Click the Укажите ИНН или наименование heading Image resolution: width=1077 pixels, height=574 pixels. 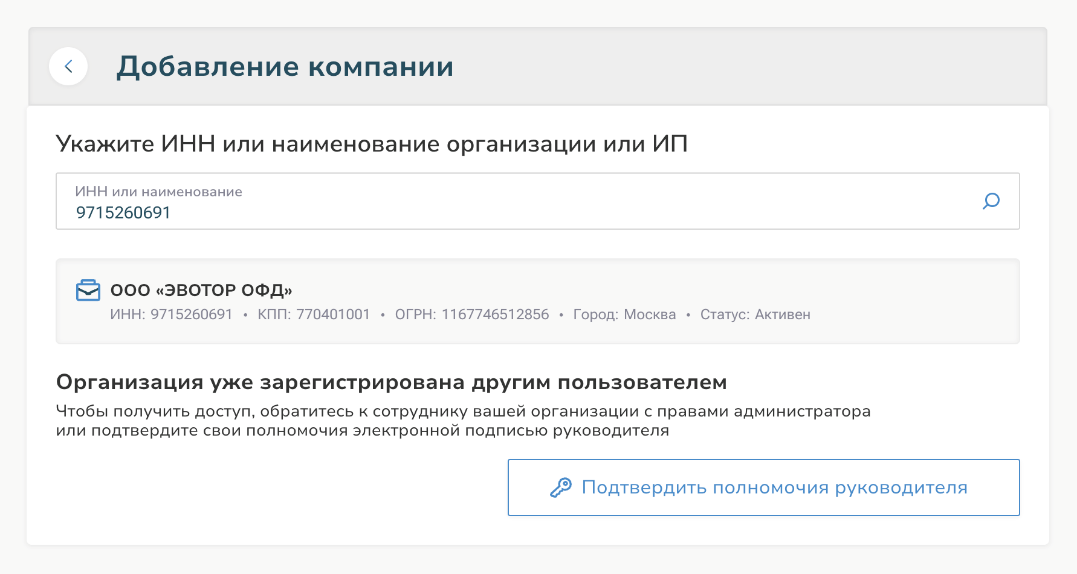pyautogui.click(x=372, y=144)
